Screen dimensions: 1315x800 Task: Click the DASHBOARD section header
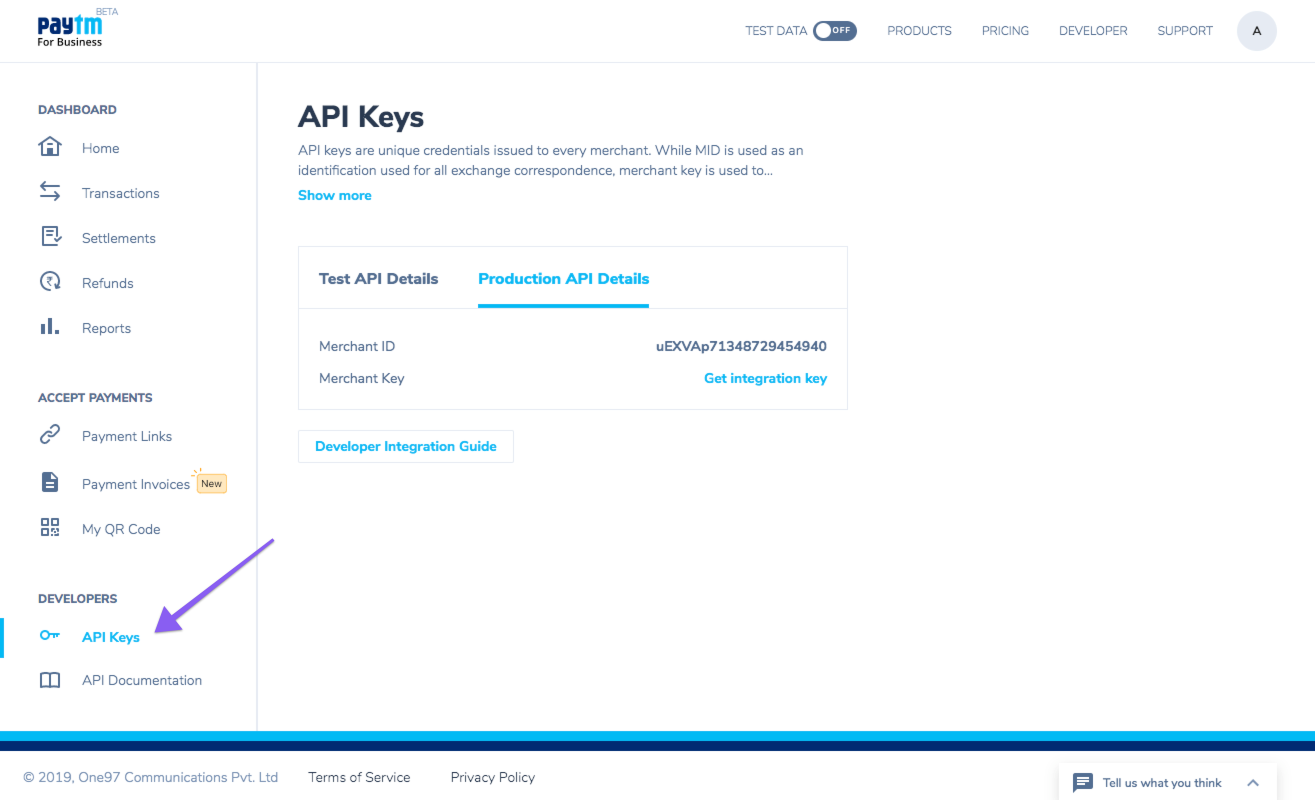(x=77, y=110)
